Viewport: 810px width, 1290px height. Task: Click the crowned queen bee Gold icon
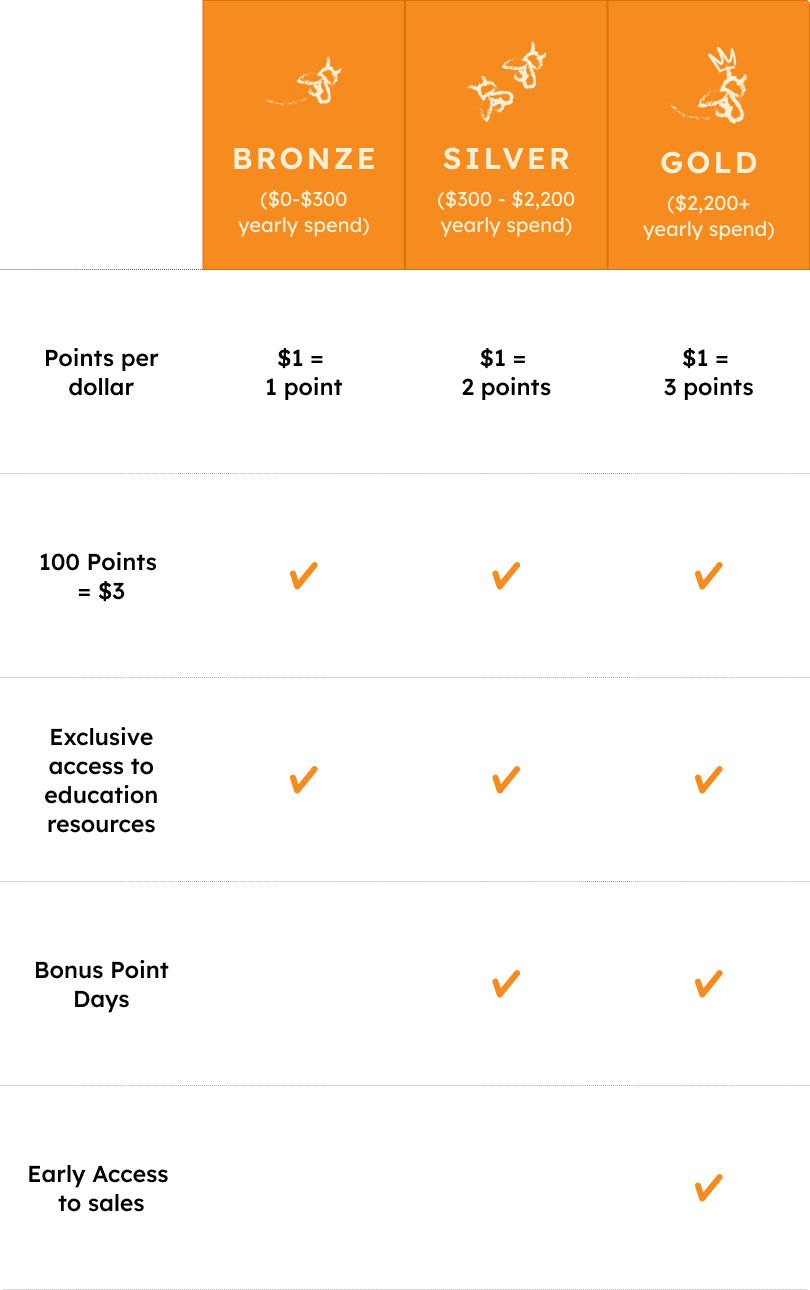click(x=715, y=88)
